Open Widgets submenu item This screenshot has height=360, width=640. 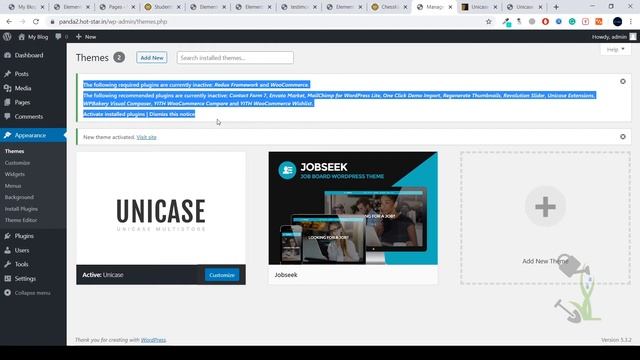(15, 174)
